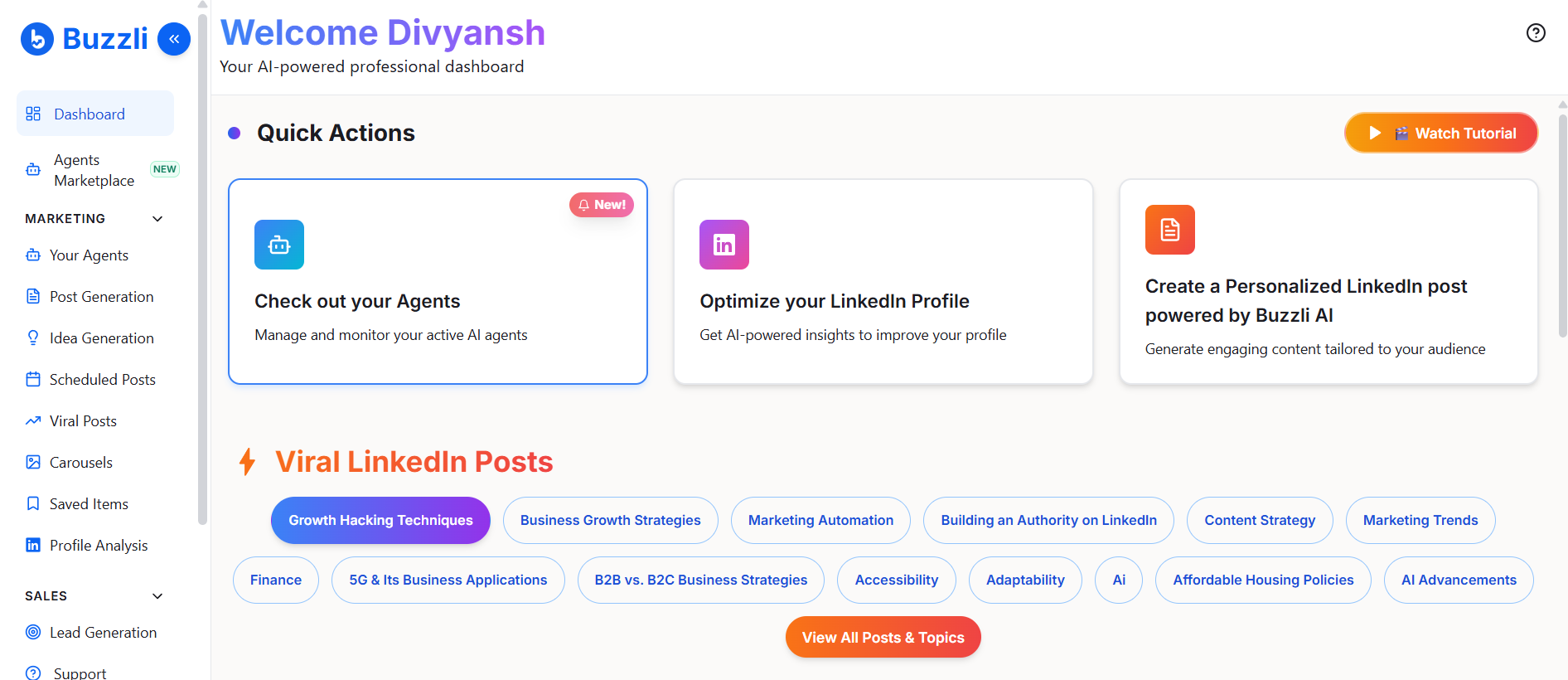Open Create a Personalized LinkedIn post card
The image size is (1568, 680).
[x=1328, y=281]
